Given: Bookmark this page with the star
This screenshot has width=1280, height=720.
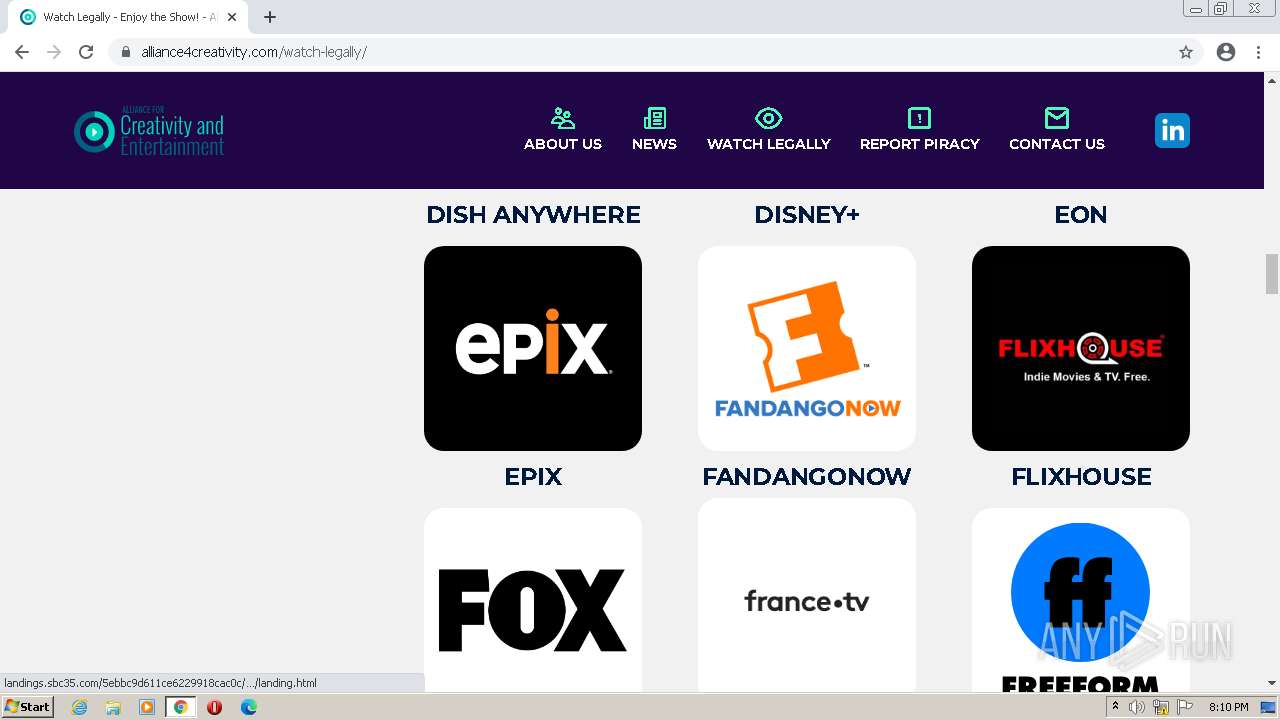Looking at the screenshot, I should (1186, 52).
